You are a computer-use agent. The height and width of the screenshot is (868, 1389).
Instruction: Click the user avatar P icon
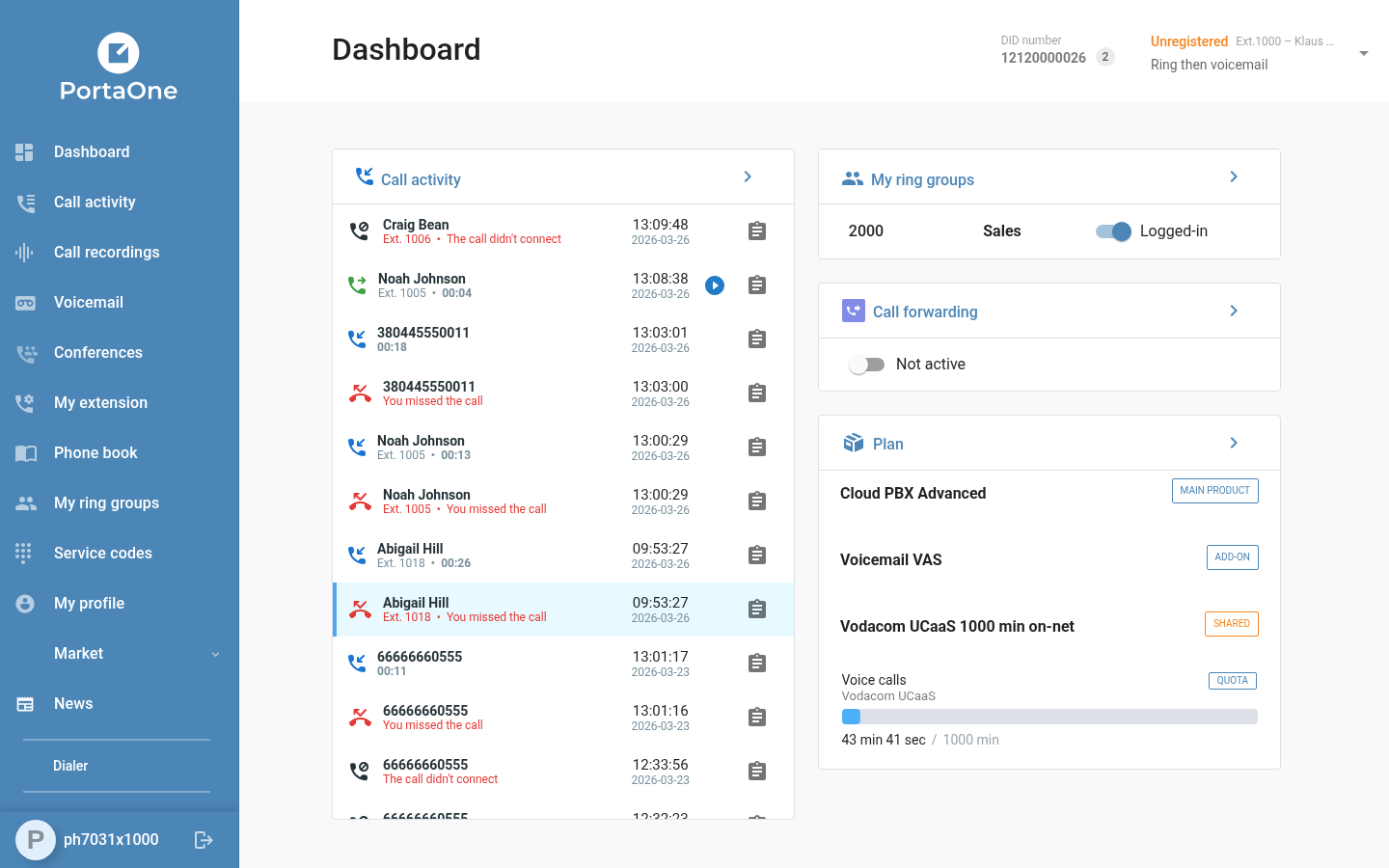click(x=36, y=840)
